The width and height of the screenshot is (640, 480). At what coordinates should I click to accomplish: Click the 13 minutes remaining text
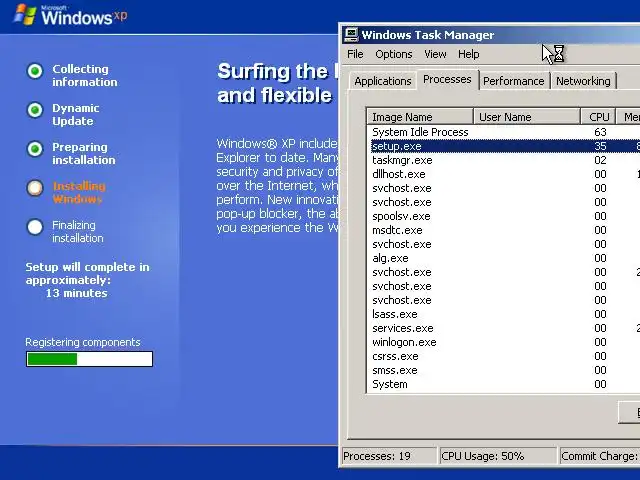(76, 293)
